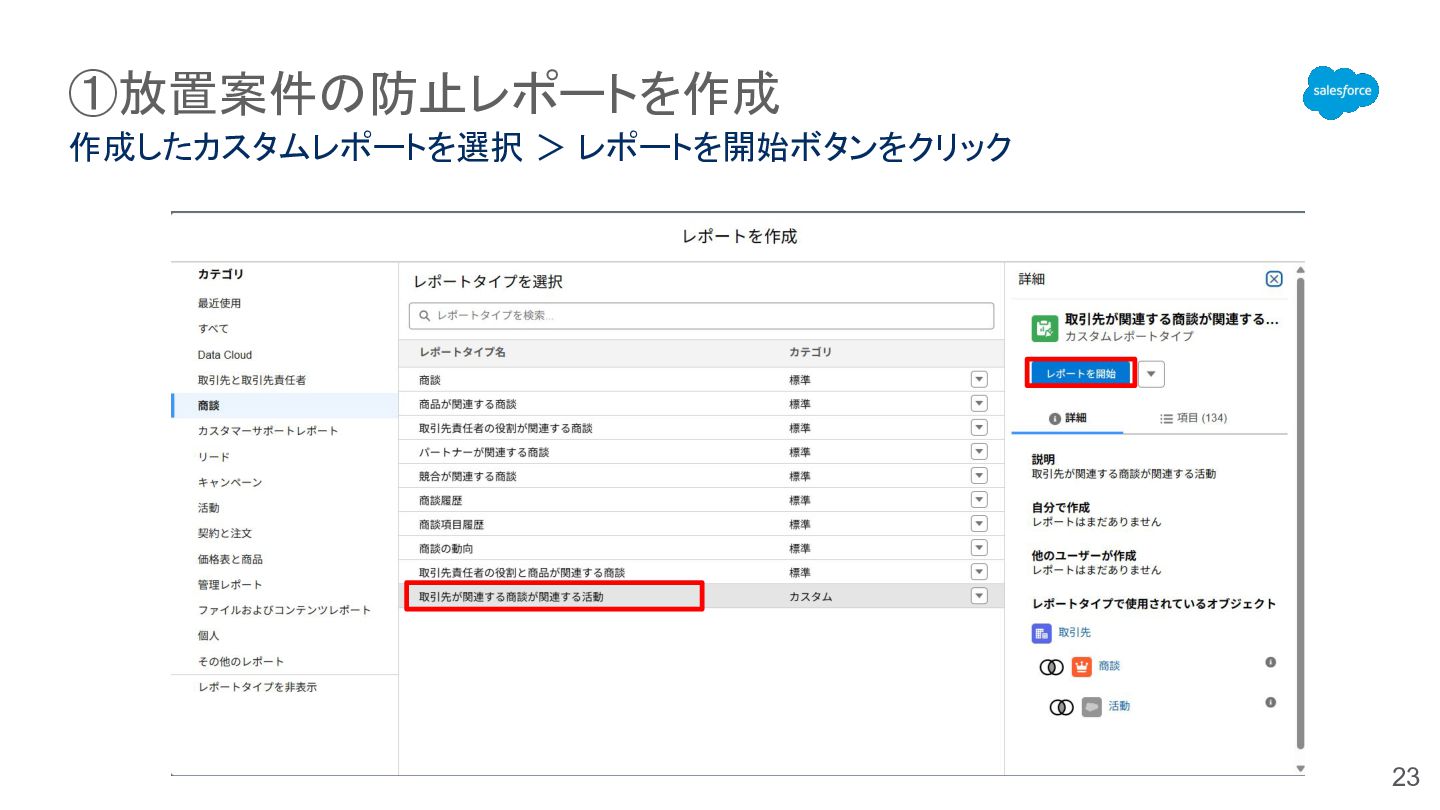Open row menu for 商談履歴
The width and height of the screenshot is (1440, 810).
979,500
